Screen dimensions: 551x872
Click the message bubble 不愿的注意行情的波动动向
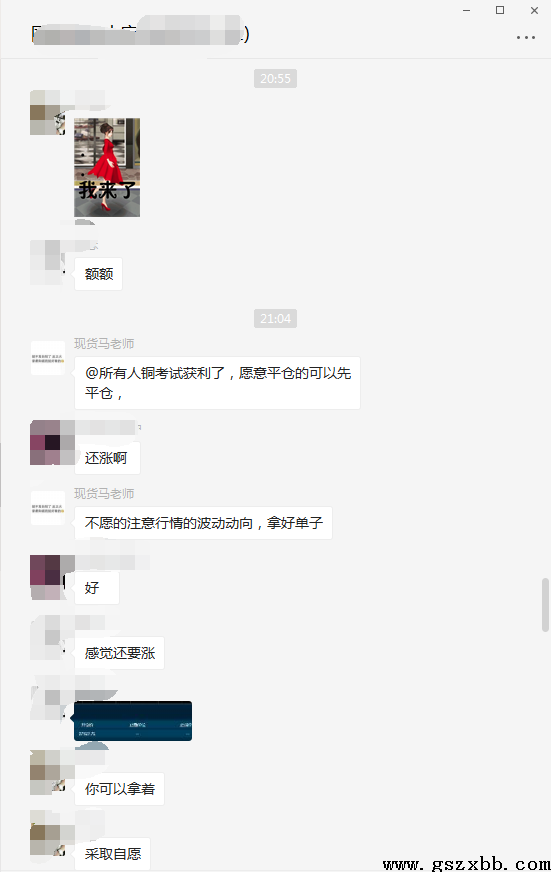[203, 523]
